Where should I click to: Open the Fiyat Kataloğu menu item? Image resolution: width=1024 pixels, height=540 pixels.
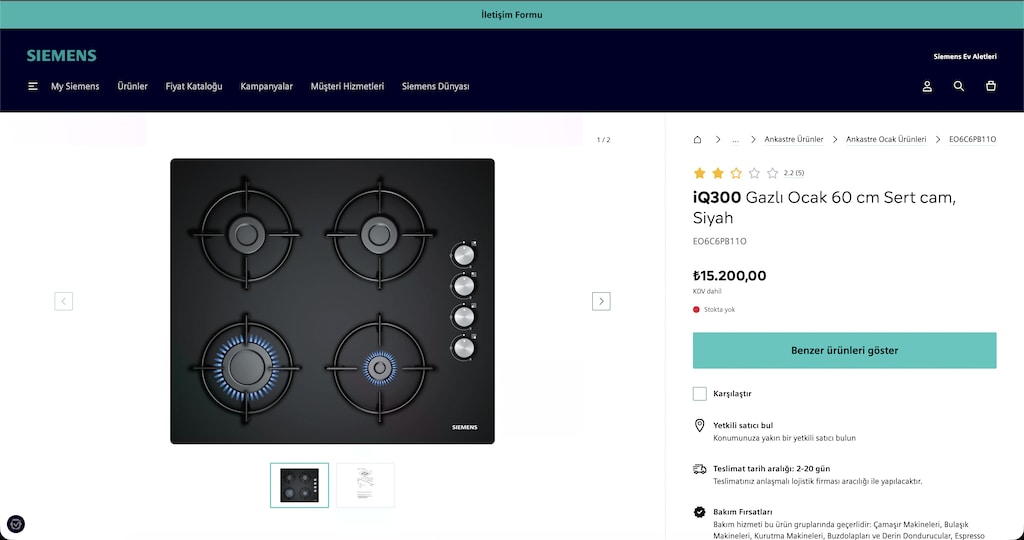194,86
